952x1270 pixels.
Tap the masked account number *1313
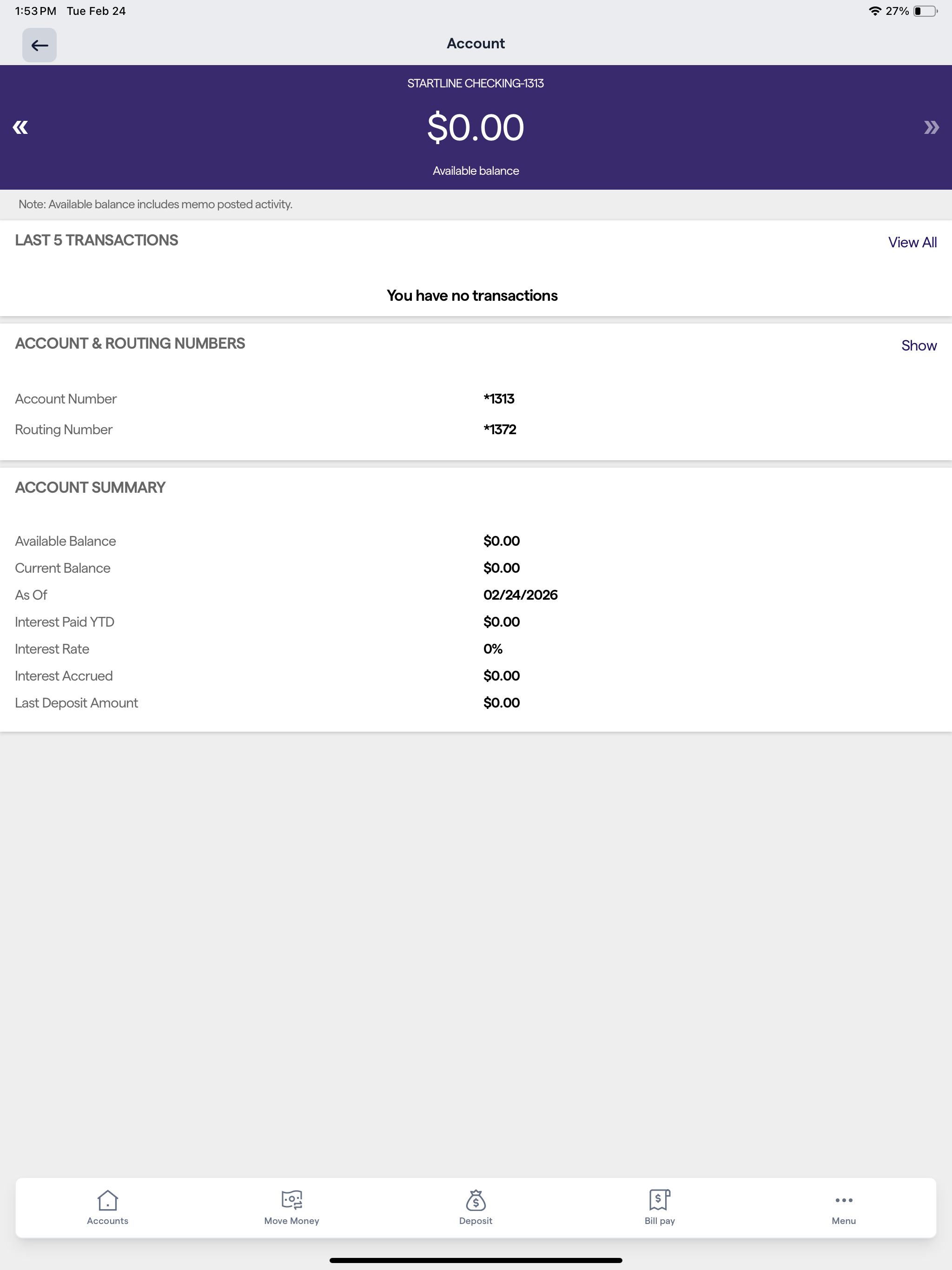tap(499, 398)
